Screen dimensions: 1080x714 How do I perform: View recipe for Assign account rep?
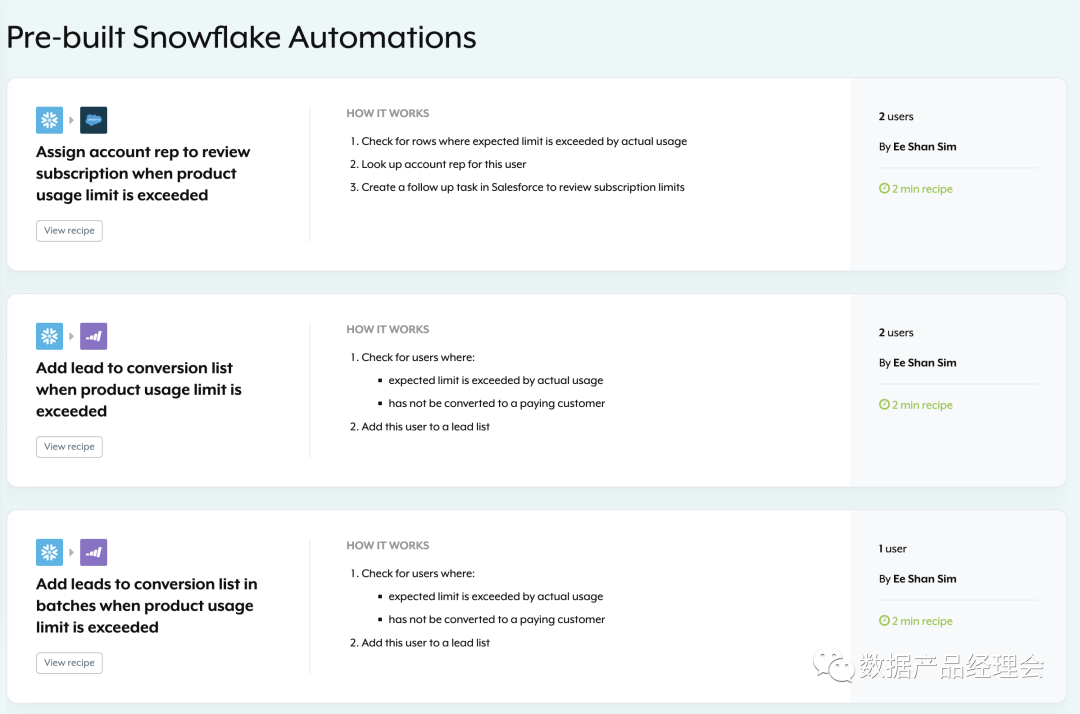[x=70, y=231]
